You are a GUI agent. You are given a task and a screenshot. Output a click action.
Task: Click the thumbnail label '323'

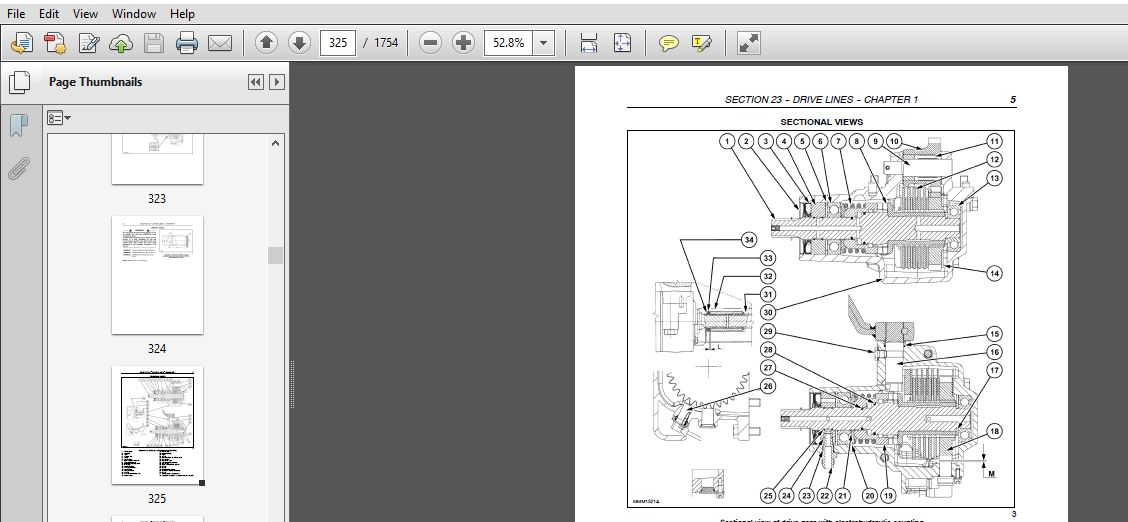pos(157,199)
